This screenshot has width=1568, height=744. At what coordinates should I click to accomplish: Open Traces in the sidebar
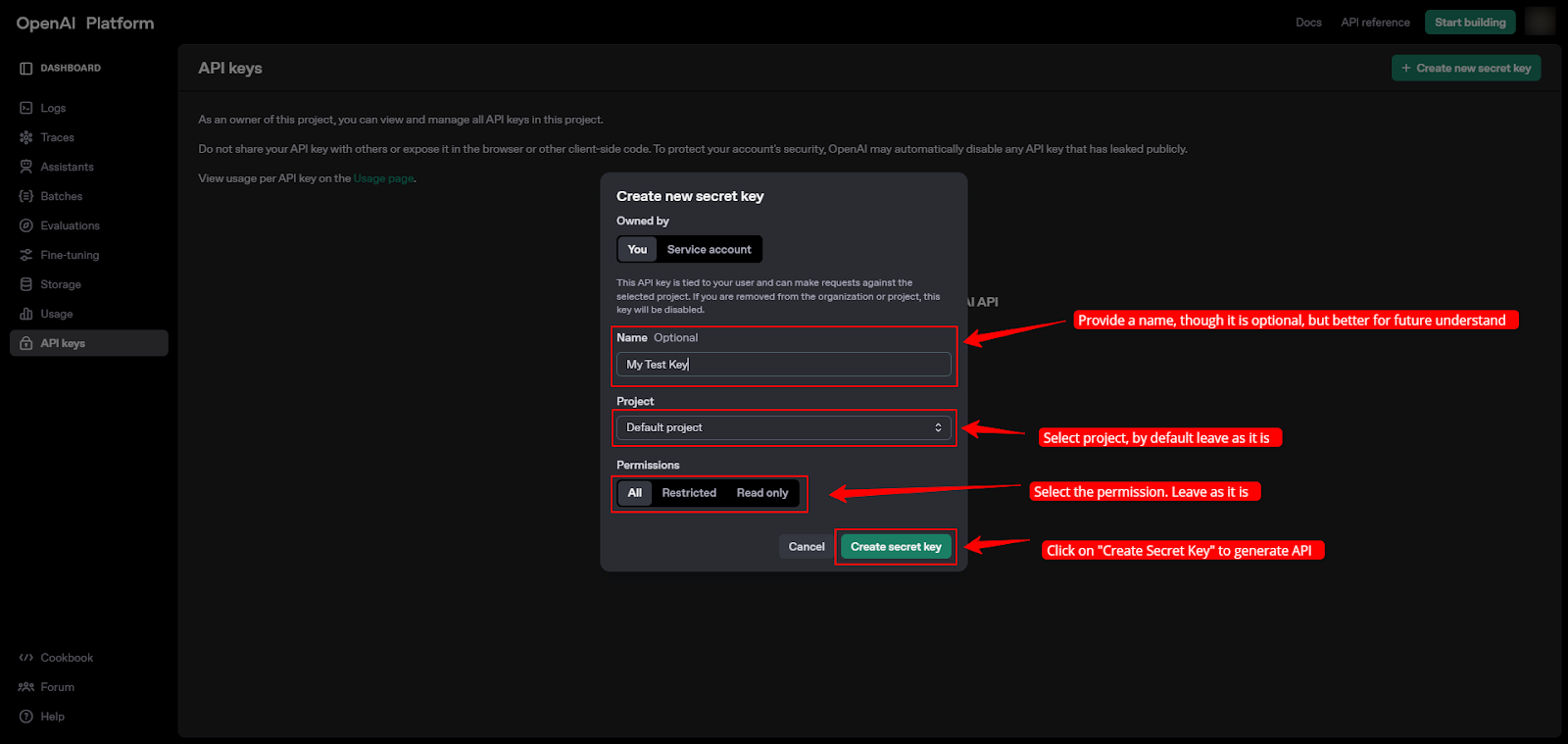click(x=89, y=137)
